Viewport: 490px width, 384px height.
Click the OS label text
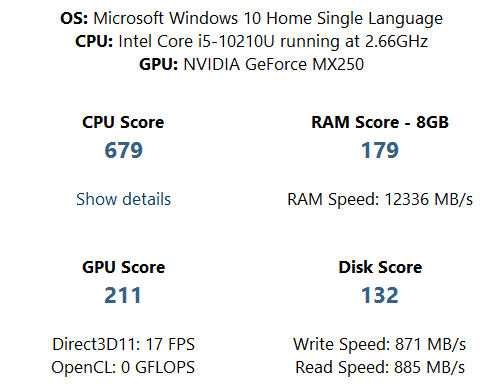(x=74, y=18)
